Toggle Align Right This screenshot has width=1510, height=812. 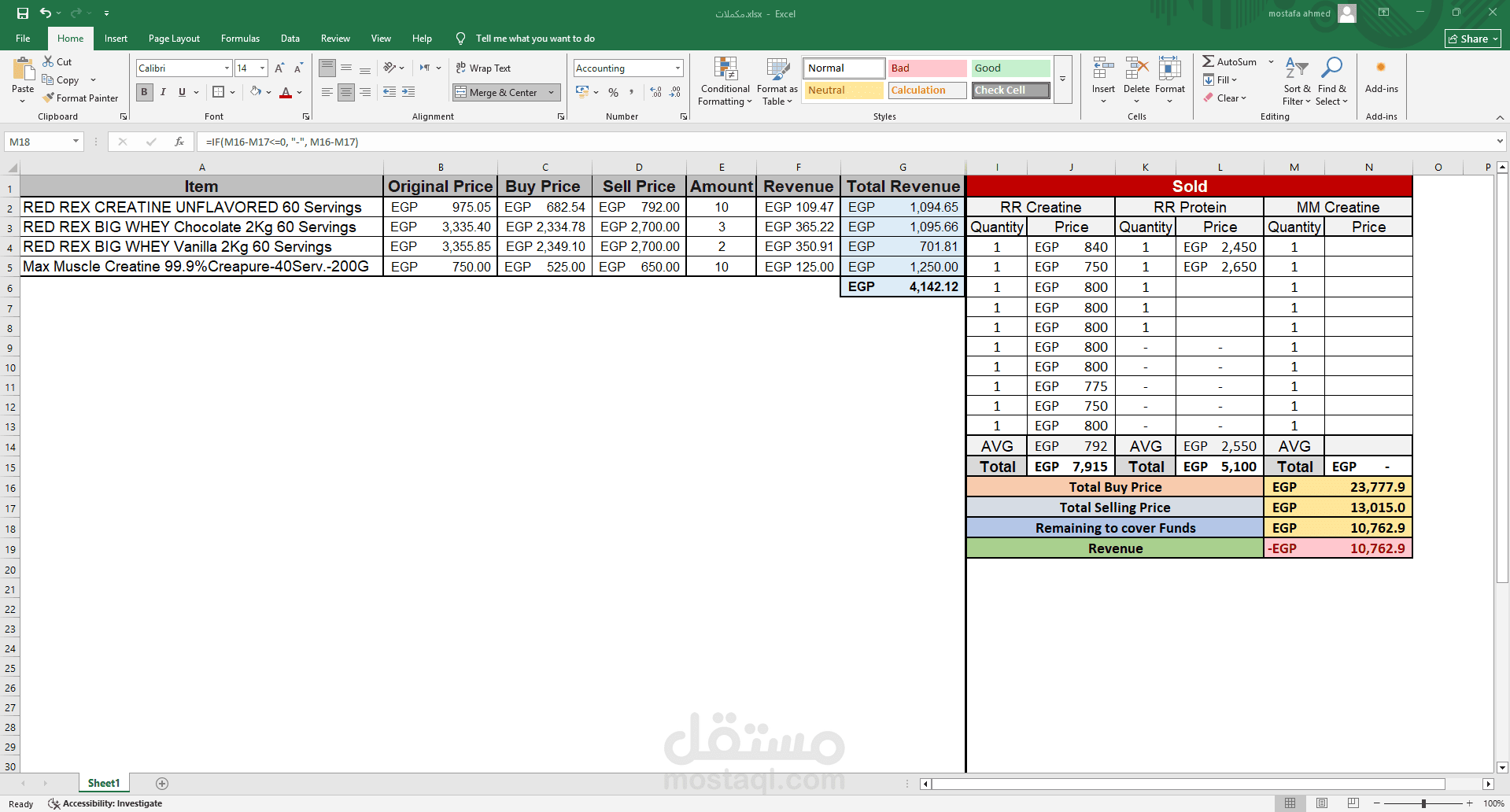click(365, 92)
